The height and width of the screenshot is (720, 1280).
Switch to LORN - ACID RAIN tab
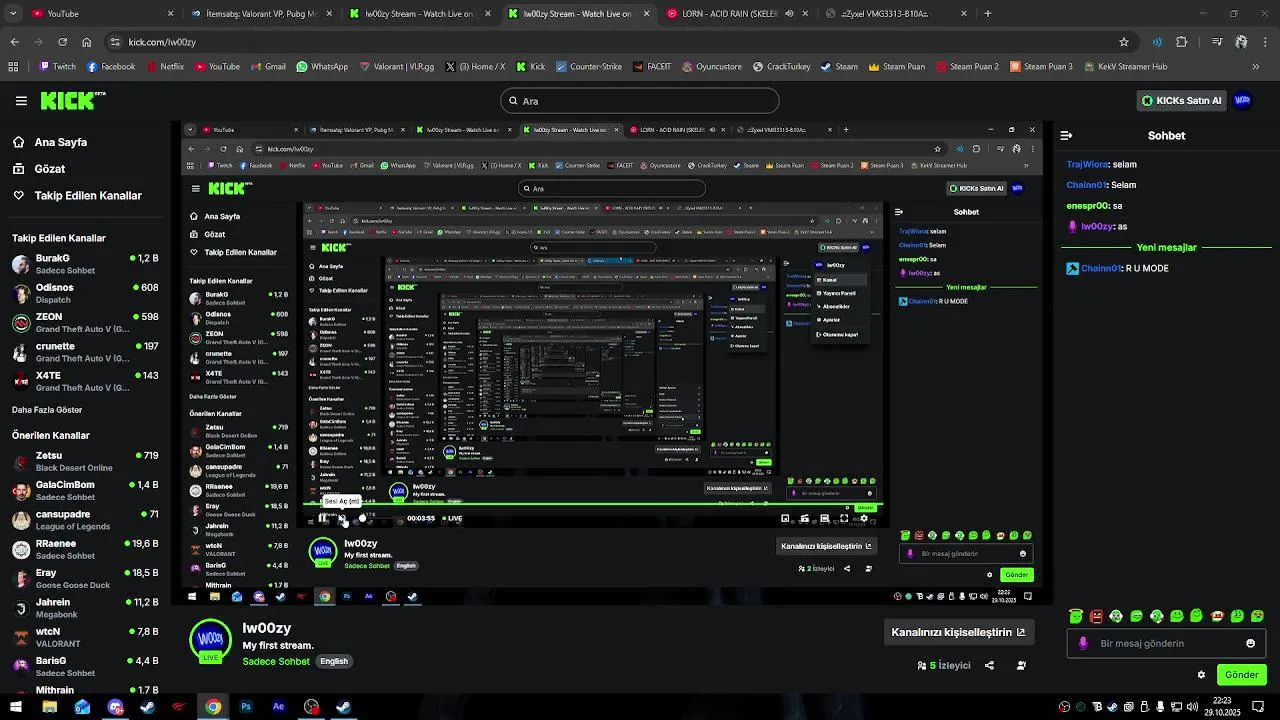point(737,14)
